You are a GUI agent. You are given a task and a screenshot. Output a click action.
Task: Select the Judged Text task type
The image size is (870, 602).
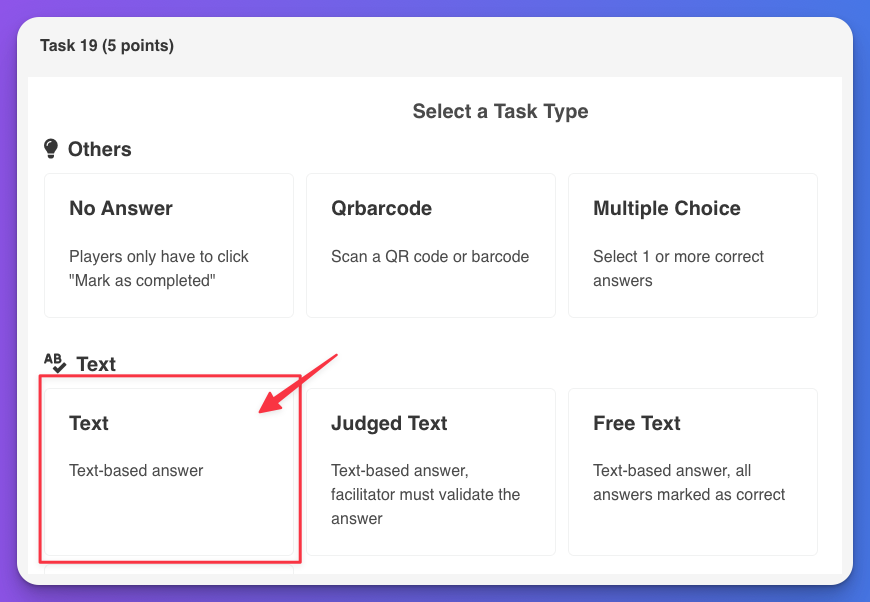[x=430, y=470]
